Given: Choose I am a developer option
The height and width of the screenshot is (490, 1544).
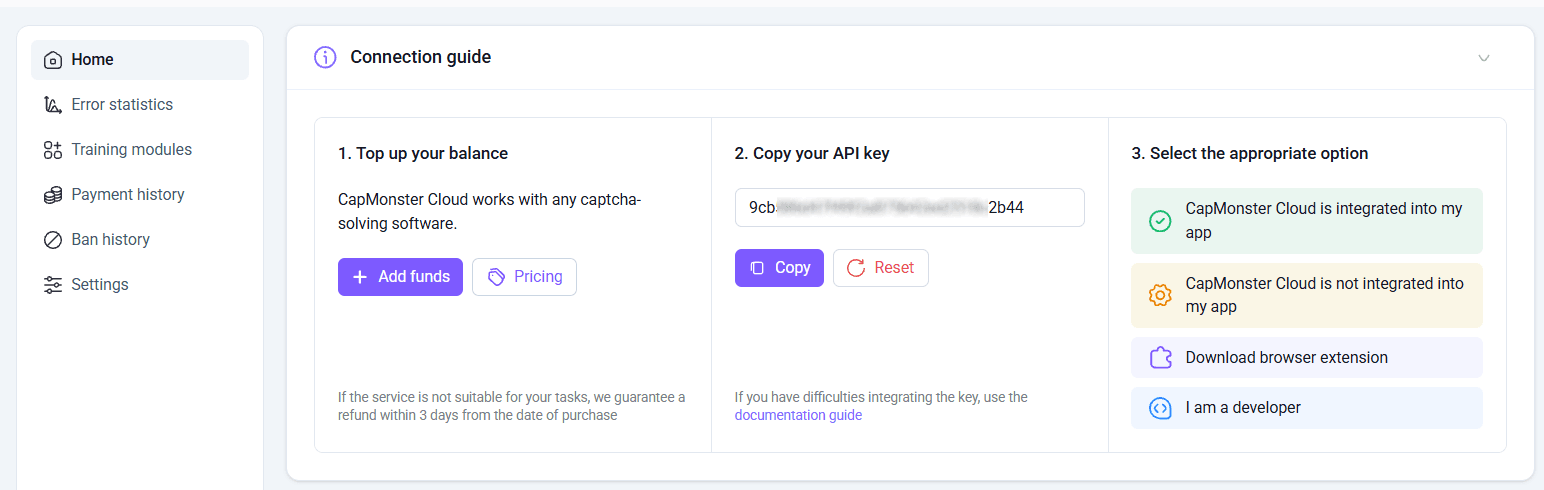Looking at the screenshot, I should tap(1307, 408).
